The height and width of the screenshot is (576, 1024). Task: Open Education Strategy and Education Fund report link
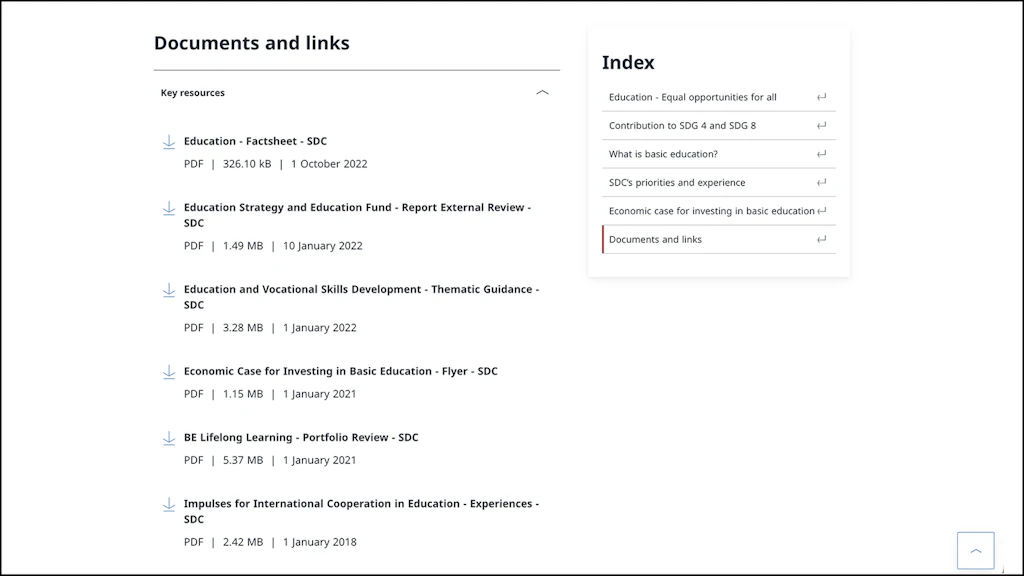click(x=357, y=215)
